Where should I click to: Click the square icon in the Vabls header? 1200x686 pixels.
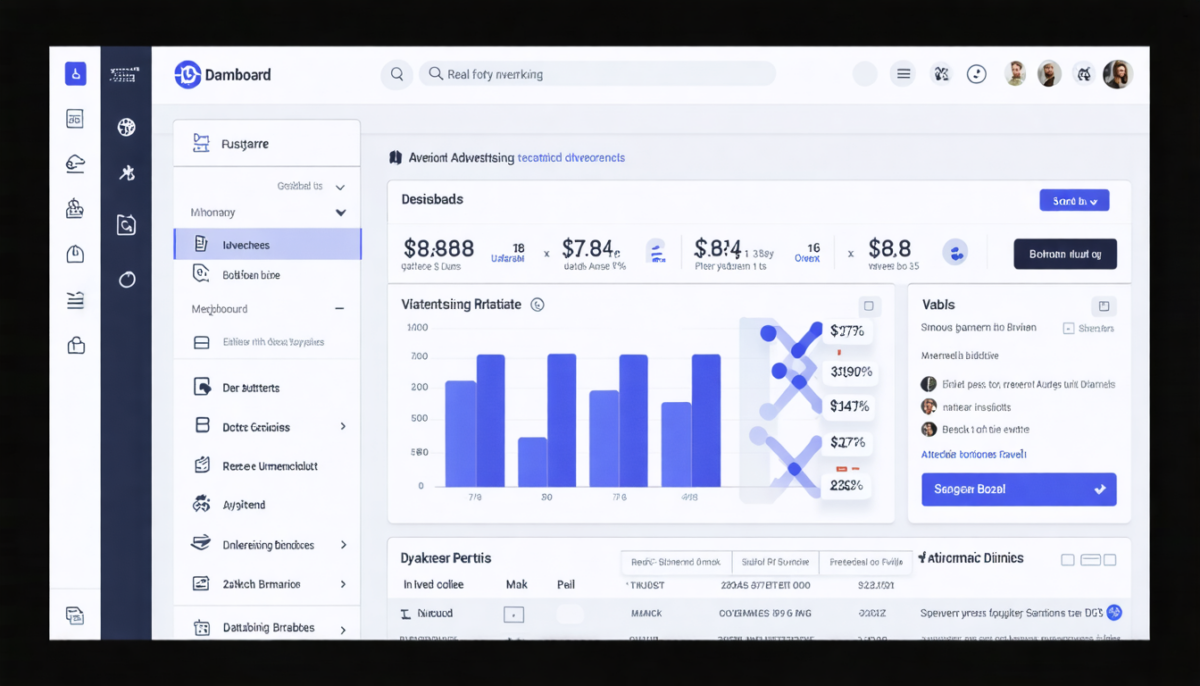click(x=1104, y=306)
